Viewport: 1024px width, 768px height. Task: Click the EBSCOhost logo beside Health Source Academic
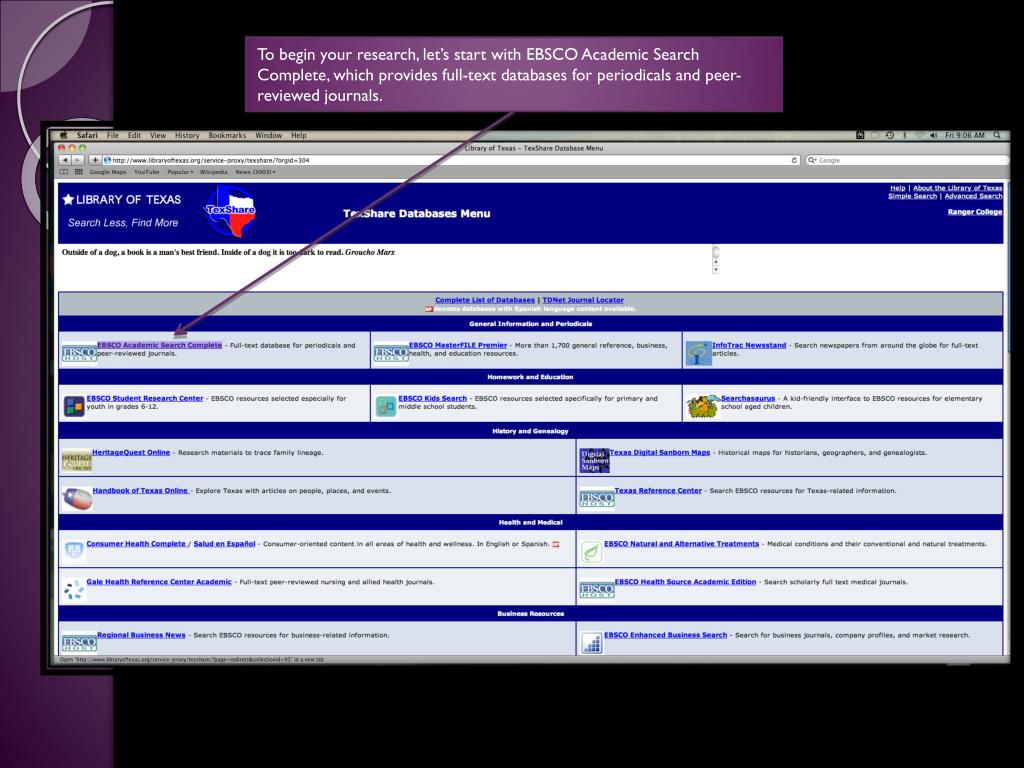597,590
